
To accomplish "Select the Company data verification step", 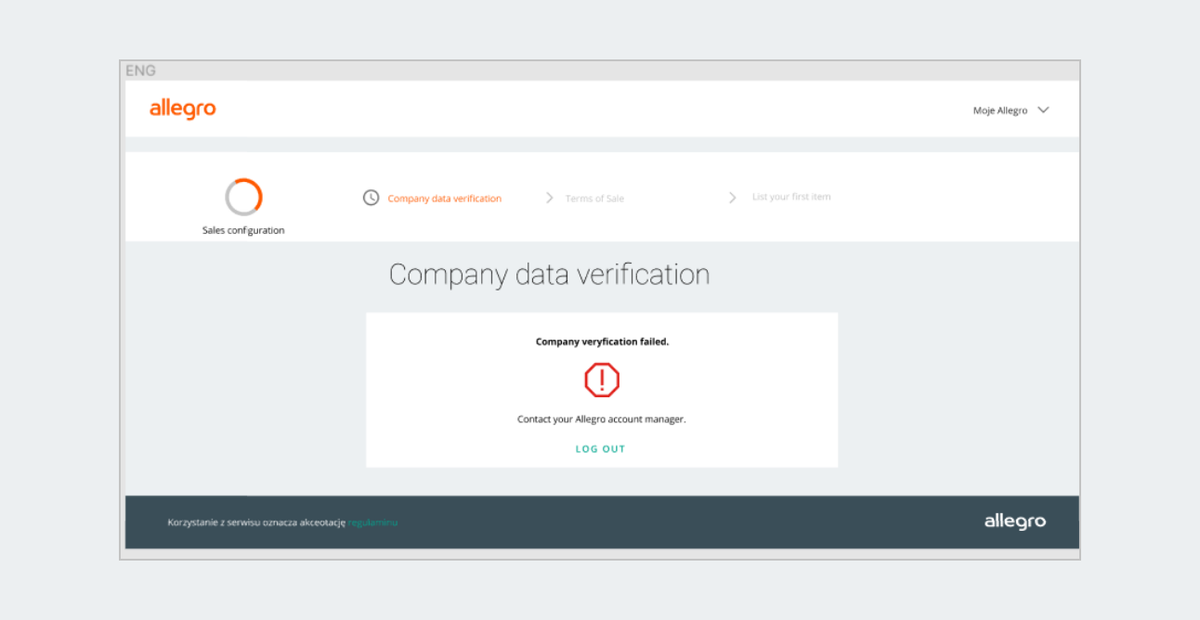I will [x=444, y=198].
